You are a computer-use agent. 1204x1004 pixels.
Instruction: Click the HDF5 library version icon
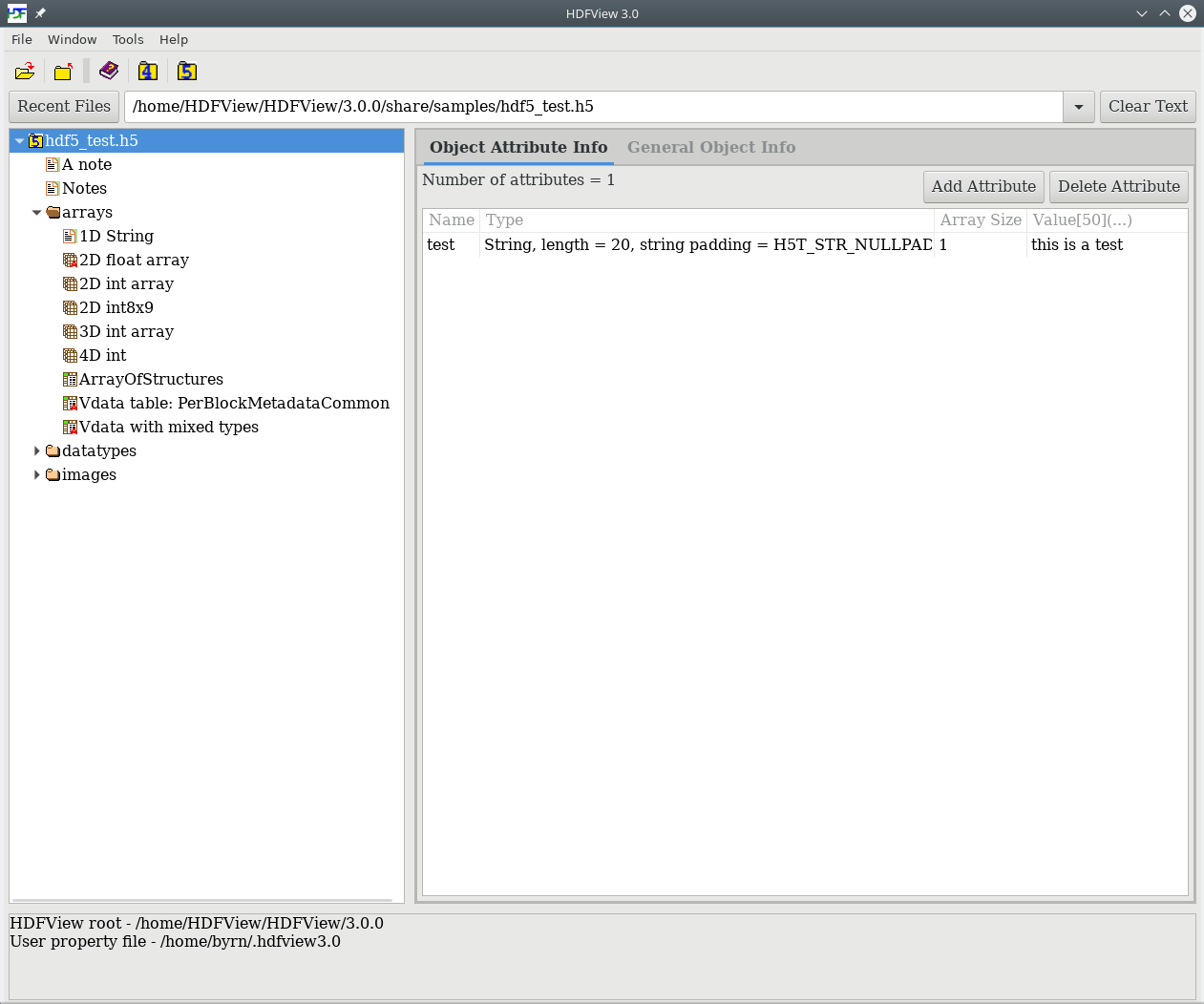(187, 72)
